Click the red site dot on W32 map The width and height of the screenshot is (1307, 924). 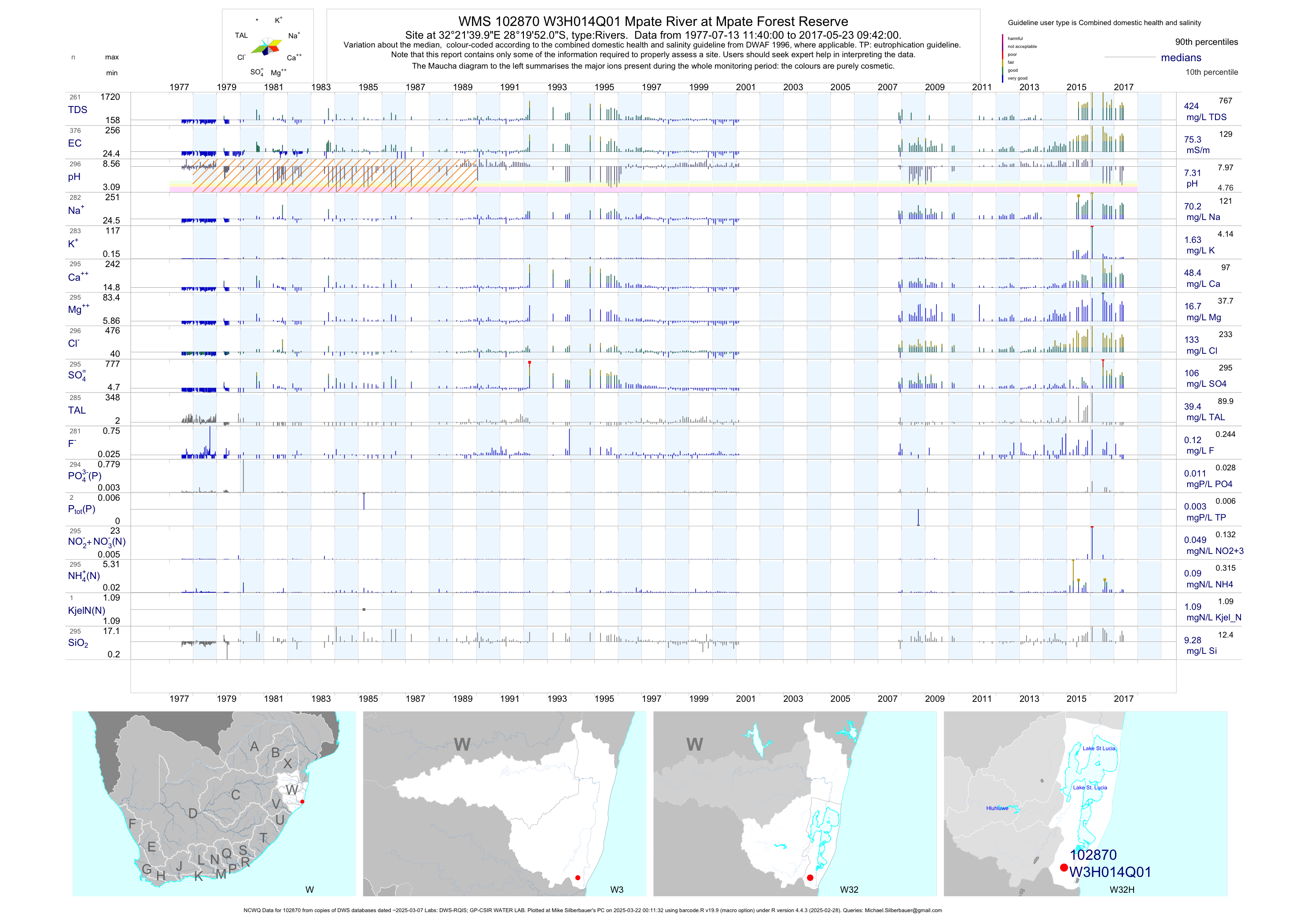[x=810, y=877]
